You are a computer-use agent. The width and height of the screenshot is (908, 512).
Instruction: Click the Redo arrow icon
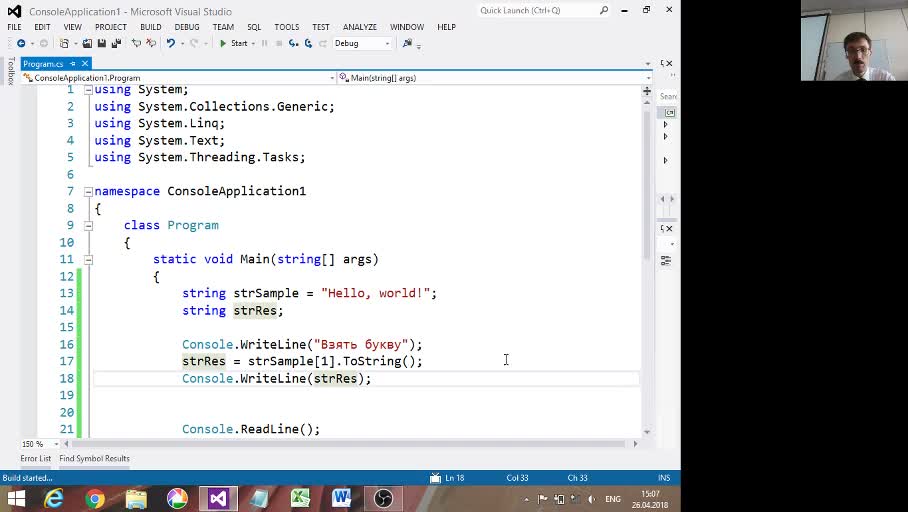pos(194,43)
